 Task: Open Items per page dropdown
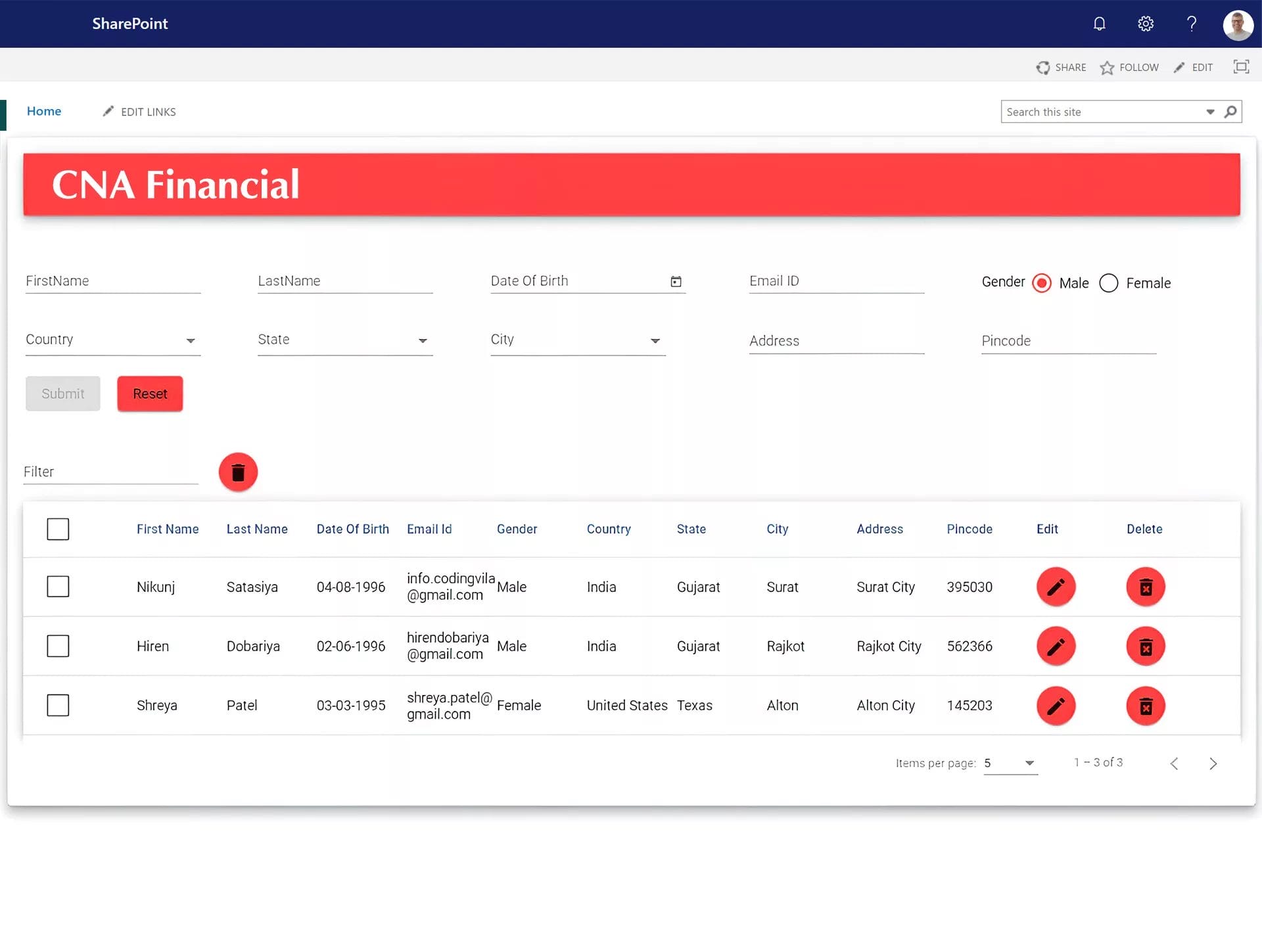1029,763
